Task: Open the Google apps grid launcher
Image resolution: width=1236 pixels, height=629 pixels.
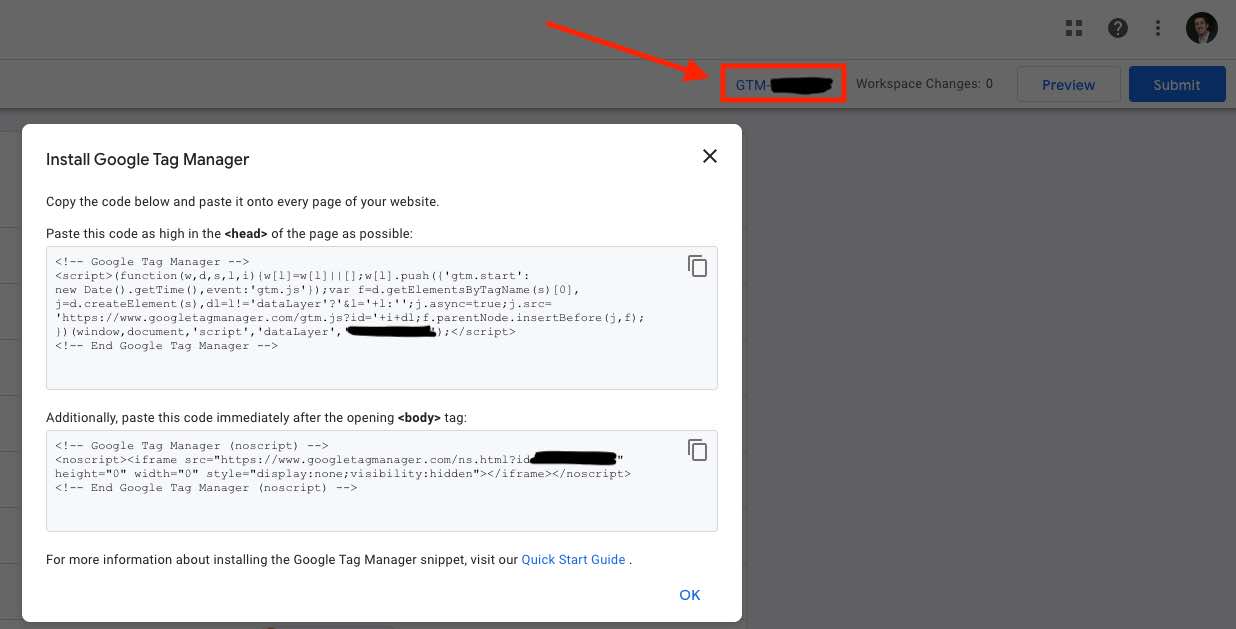Action: (x=1074, y=28)
